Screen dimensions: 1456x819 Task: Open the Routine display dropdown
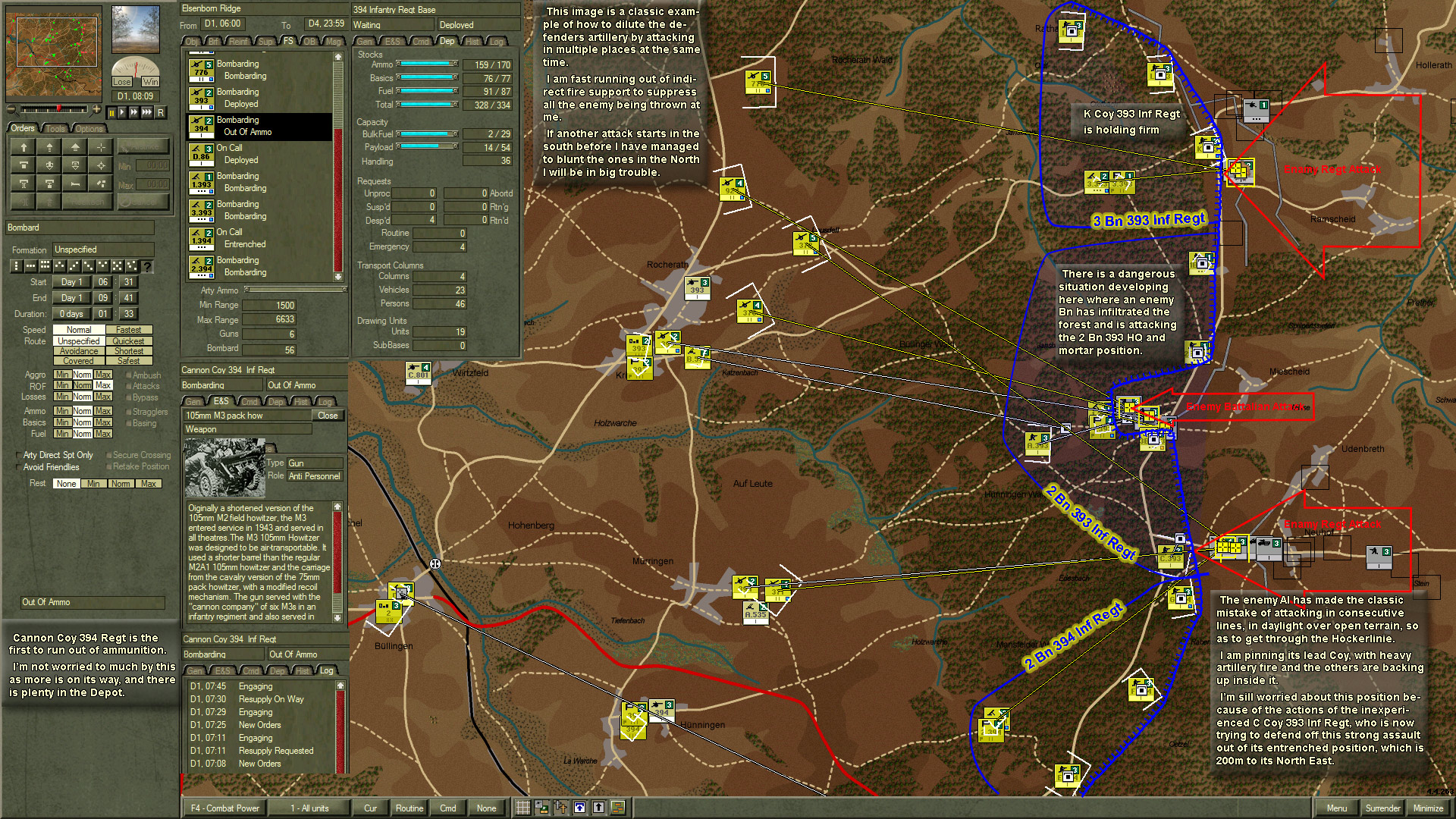pos(409,808)
